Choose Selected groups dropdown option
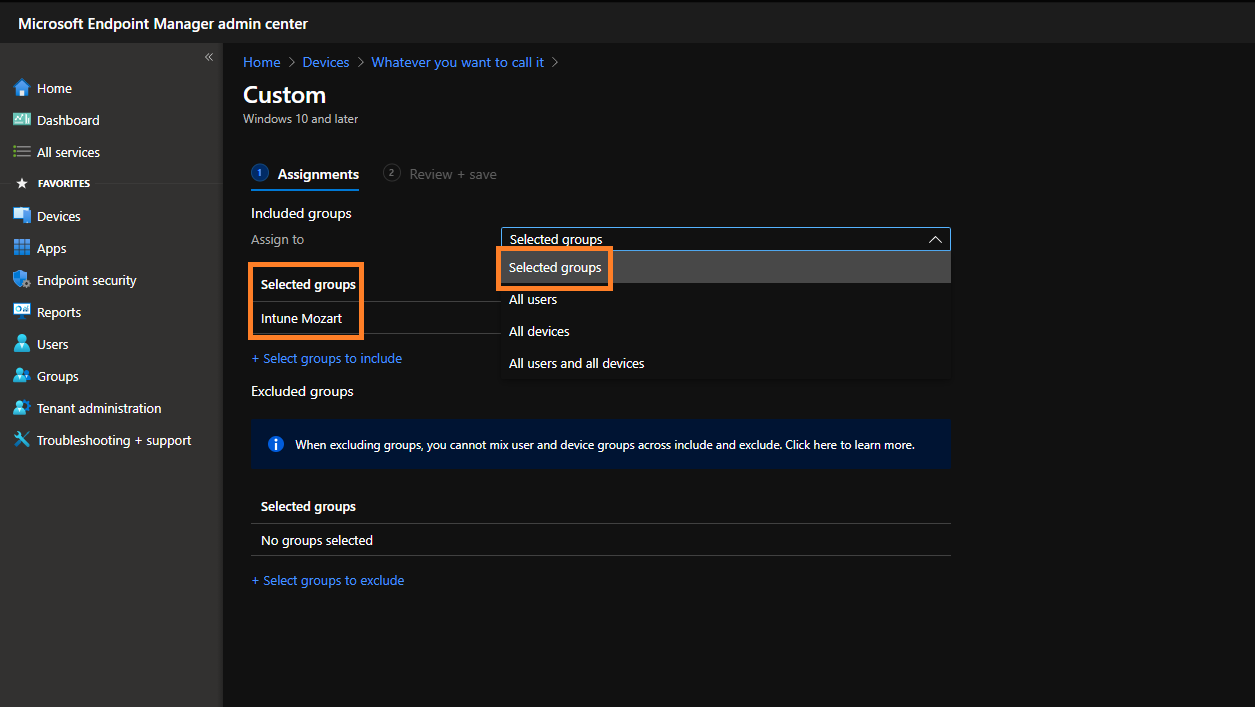Image resolution: width=1256 pixels, height=708 pixels. pos(726,267)
